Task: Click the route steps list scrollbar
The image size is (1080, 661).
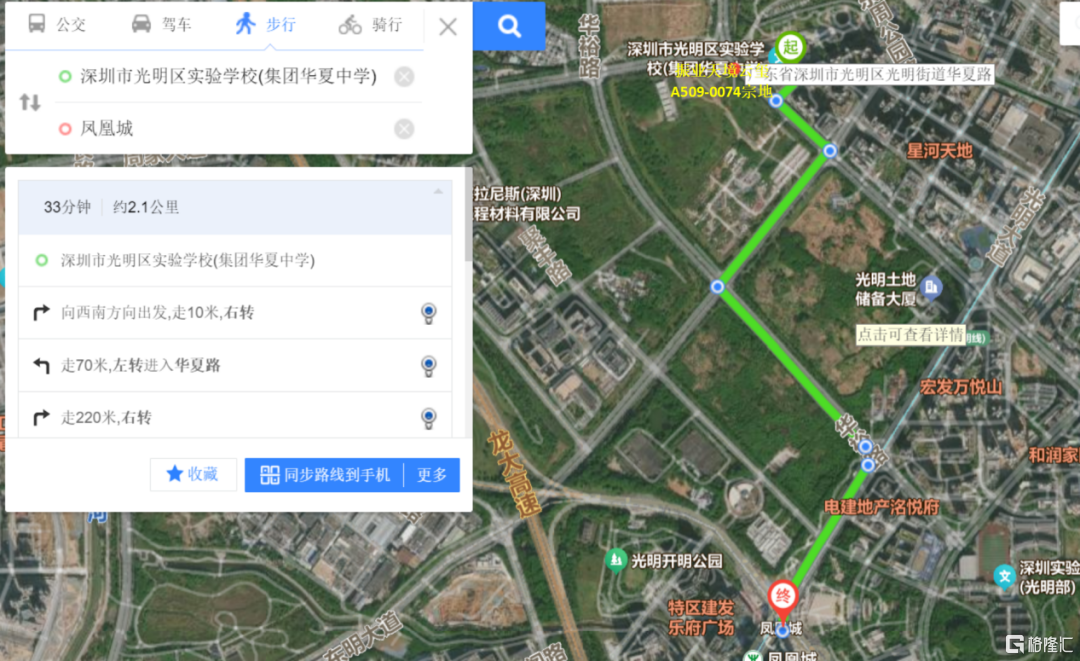Action: click(x=469, y=215)
